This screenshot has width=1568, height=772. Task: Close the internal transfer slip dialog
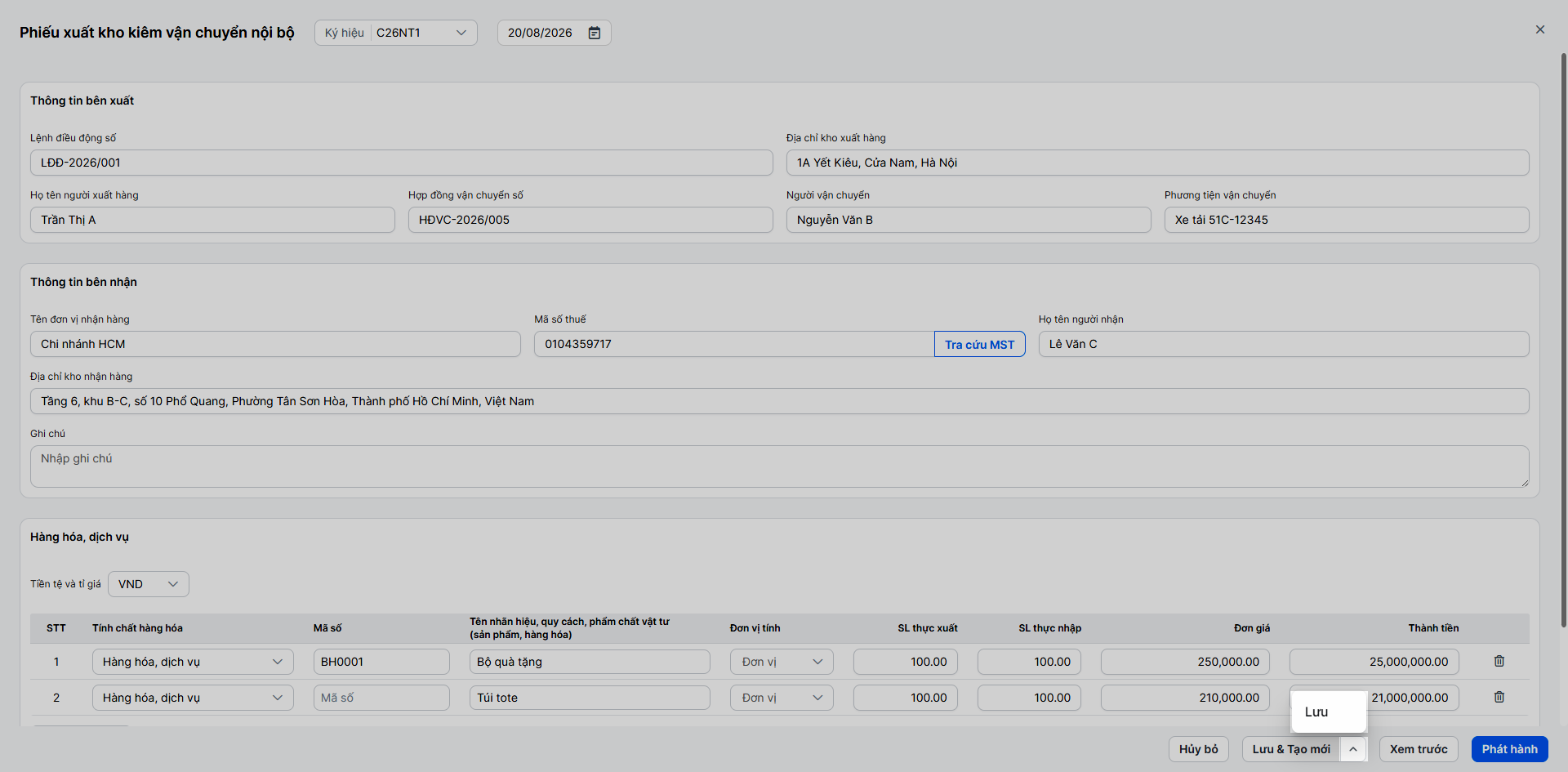click(x=1540, y=29)
